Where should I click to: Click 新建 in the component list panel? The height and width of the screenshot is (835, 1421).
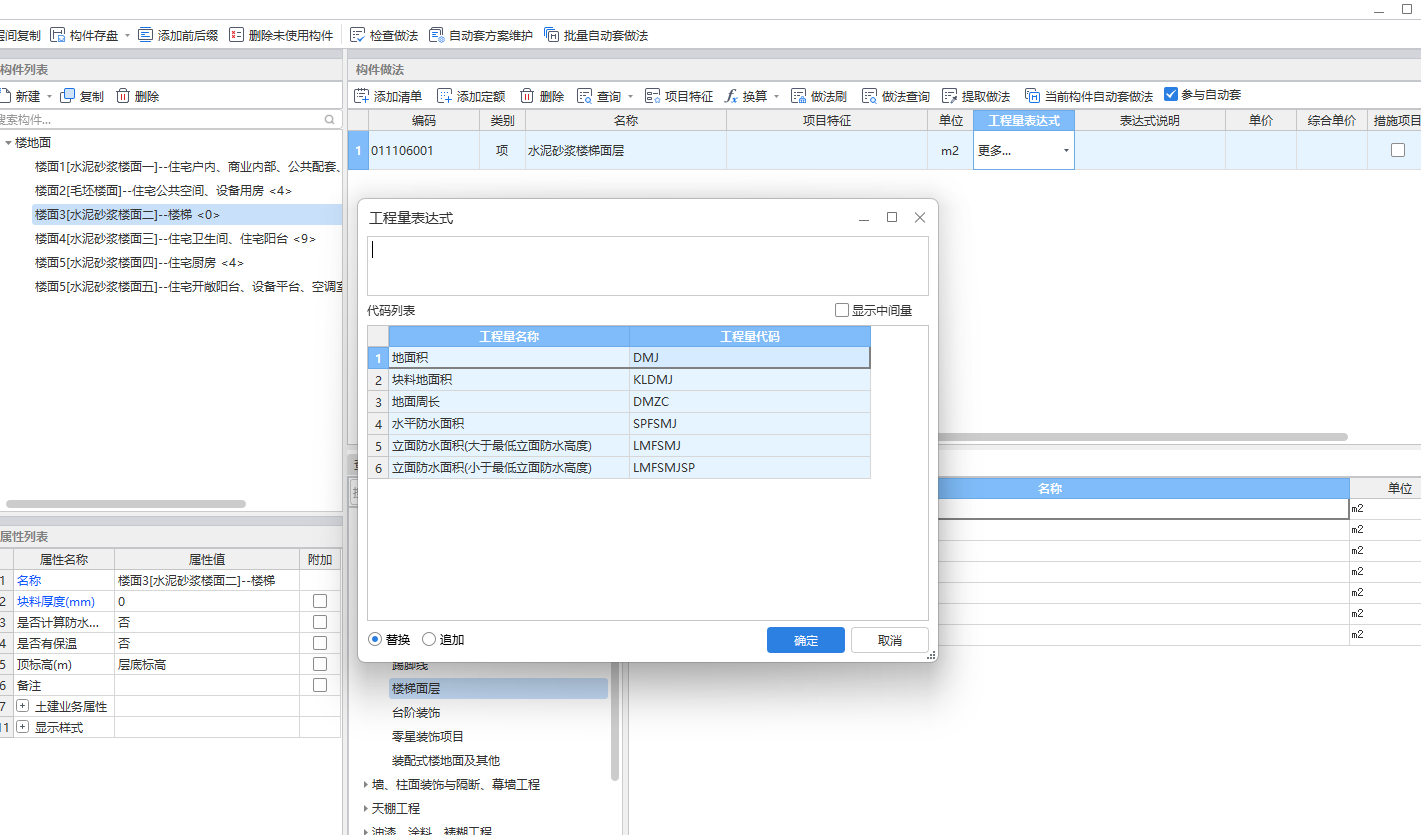point(20,96)
